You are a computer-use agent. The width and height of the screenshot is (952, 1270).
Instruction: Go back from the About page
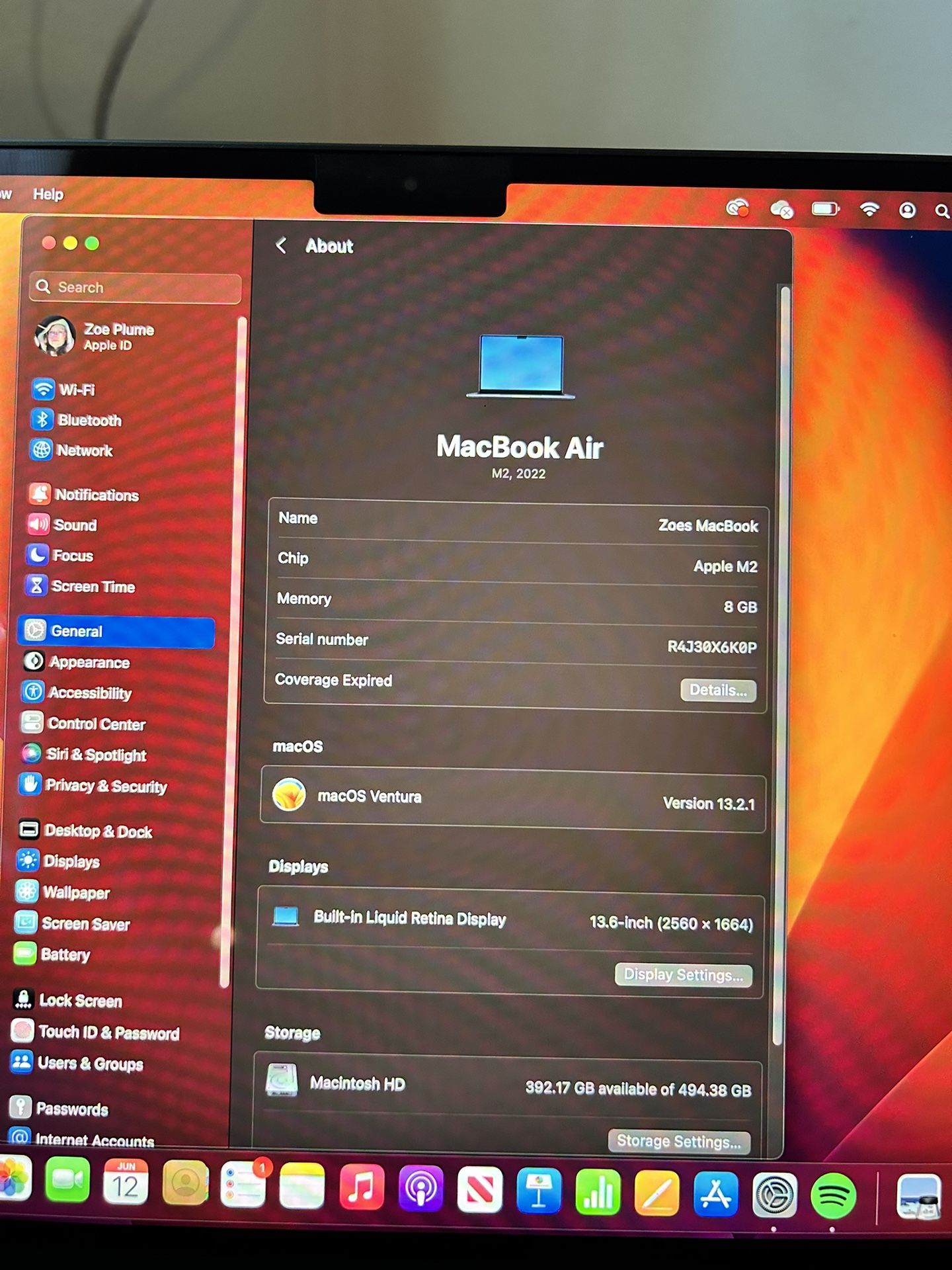pyautogui.click(x=281, y=245)
